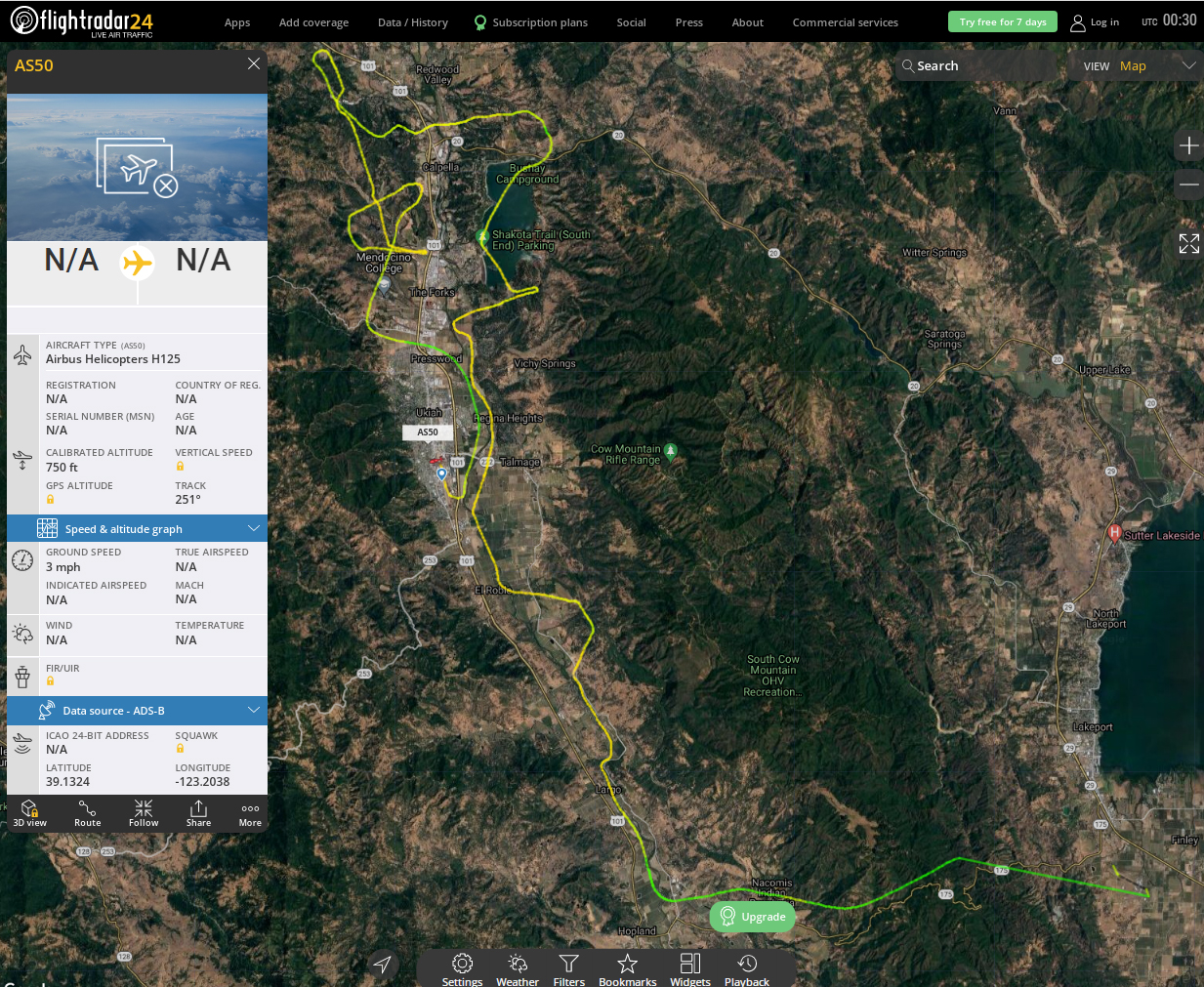The width and height of the screenshot is (1204, 987).
Task: Open Subscription plans page
Action: (539, 22)
